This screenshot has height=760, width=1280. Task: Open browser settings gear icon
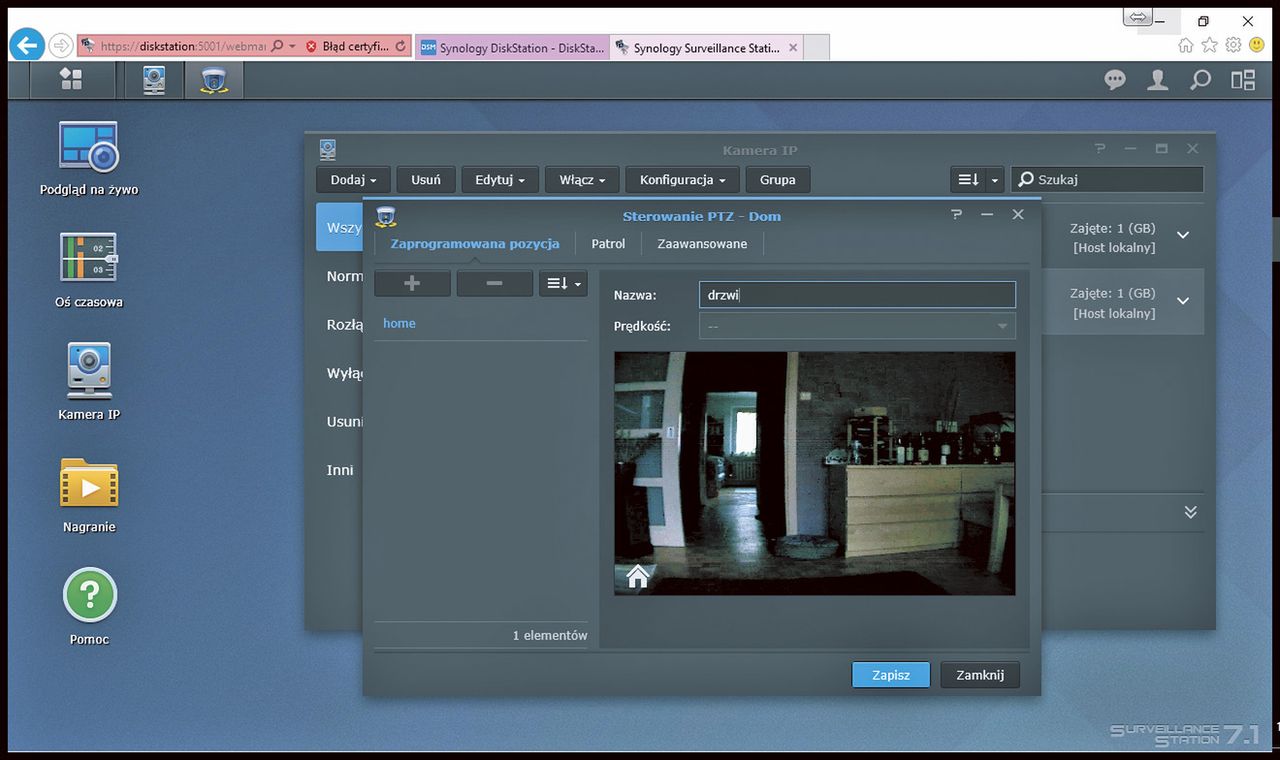coord(1233,45)
